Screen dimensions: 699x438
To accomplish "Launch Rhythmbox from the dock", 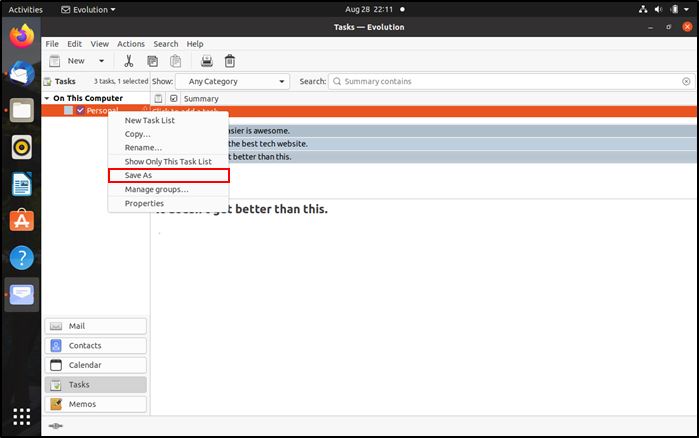I will click(x=21, y=147).
